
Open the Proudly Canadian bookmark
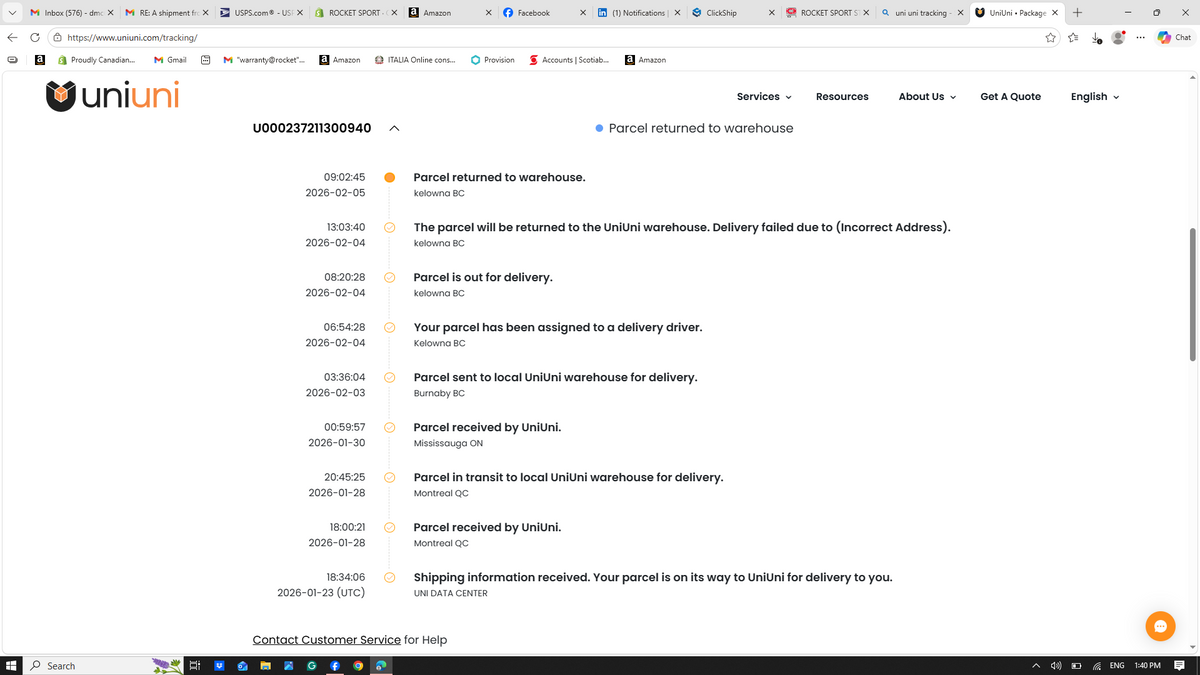click(97, 60)
